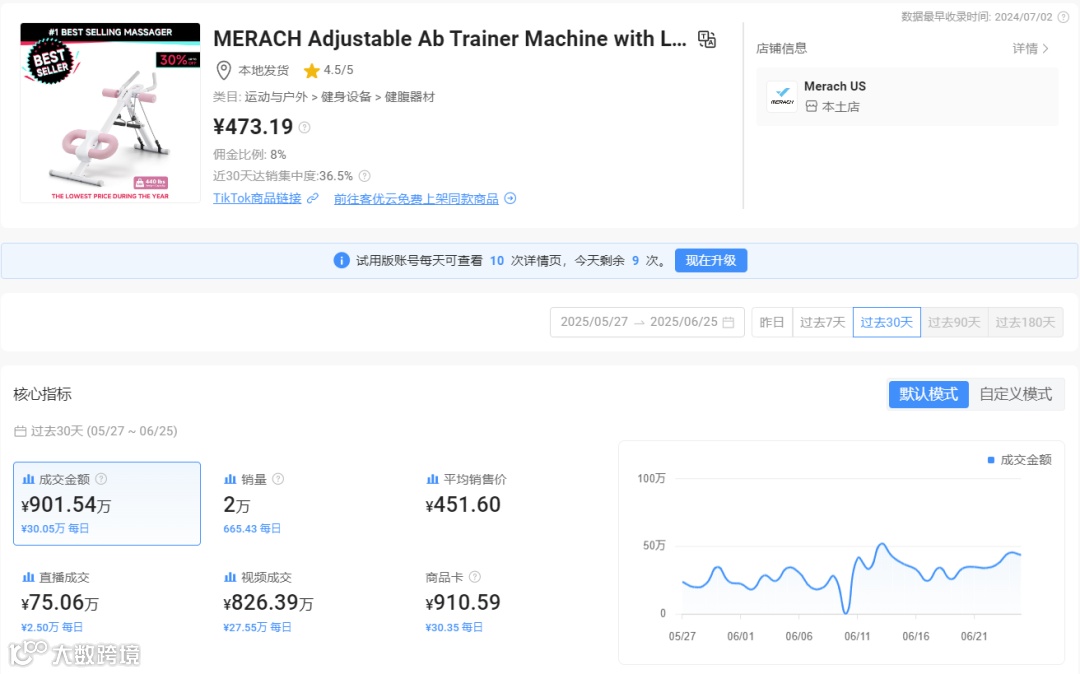Click the location pin icon near 本地发货

coord(224,70)
